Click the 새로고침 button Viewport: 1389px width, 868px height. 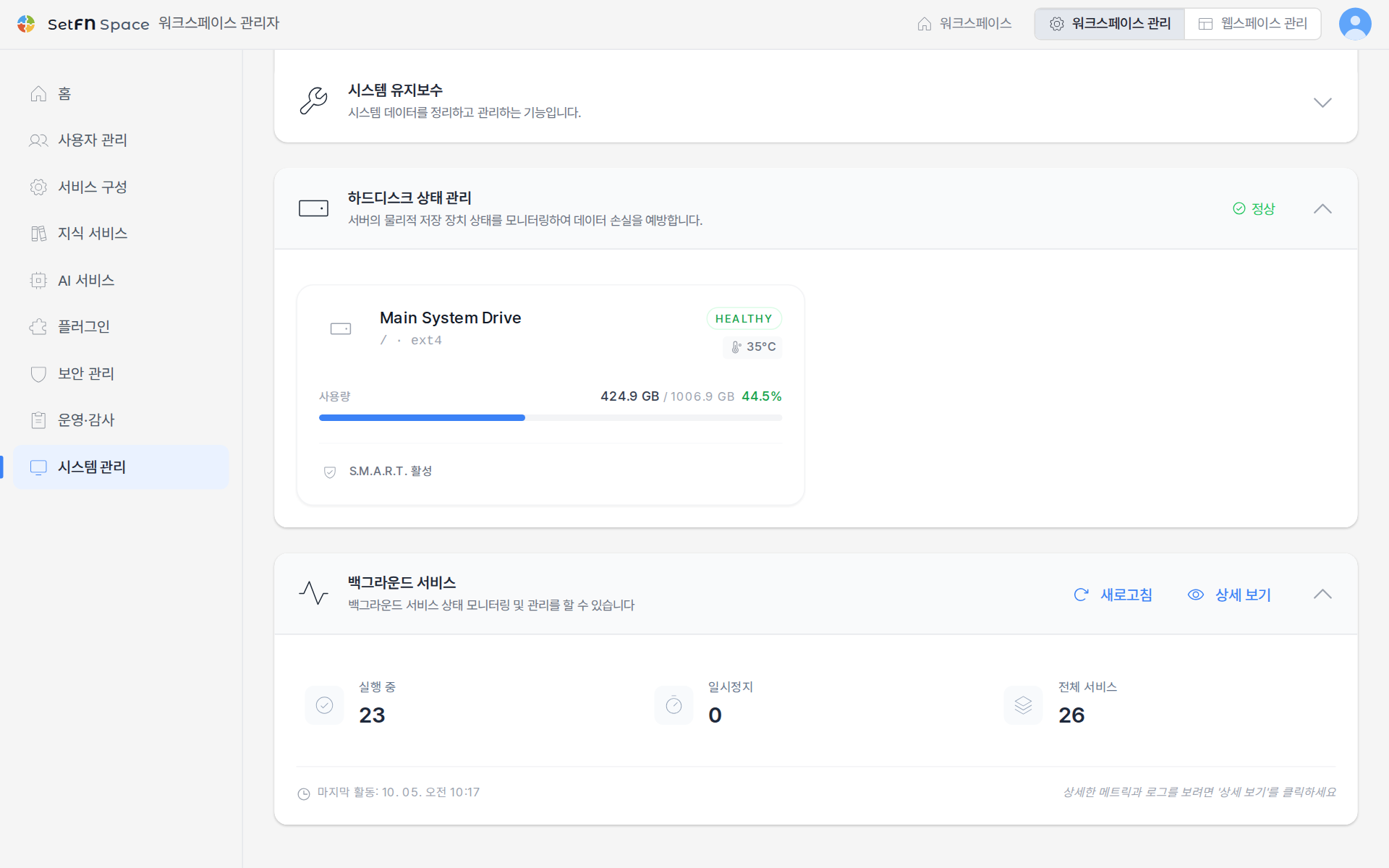pyautogui.click(x=1113, y=595)
